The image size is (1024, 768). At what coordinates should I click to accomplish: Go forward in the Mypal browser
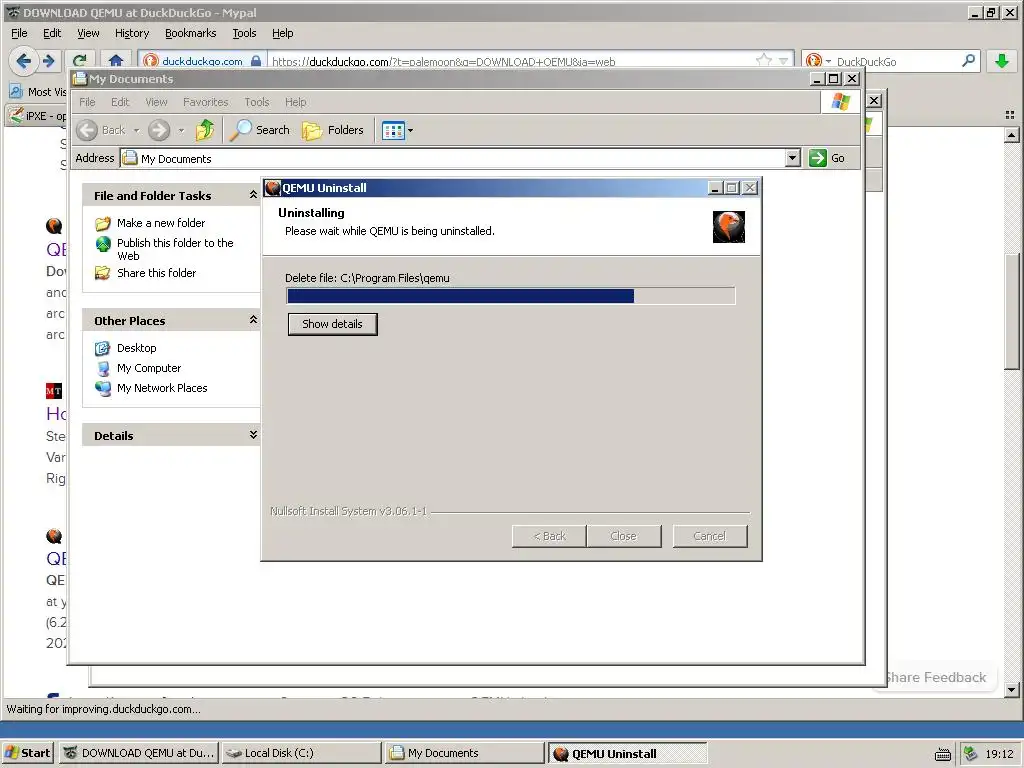tap(48, 61)
